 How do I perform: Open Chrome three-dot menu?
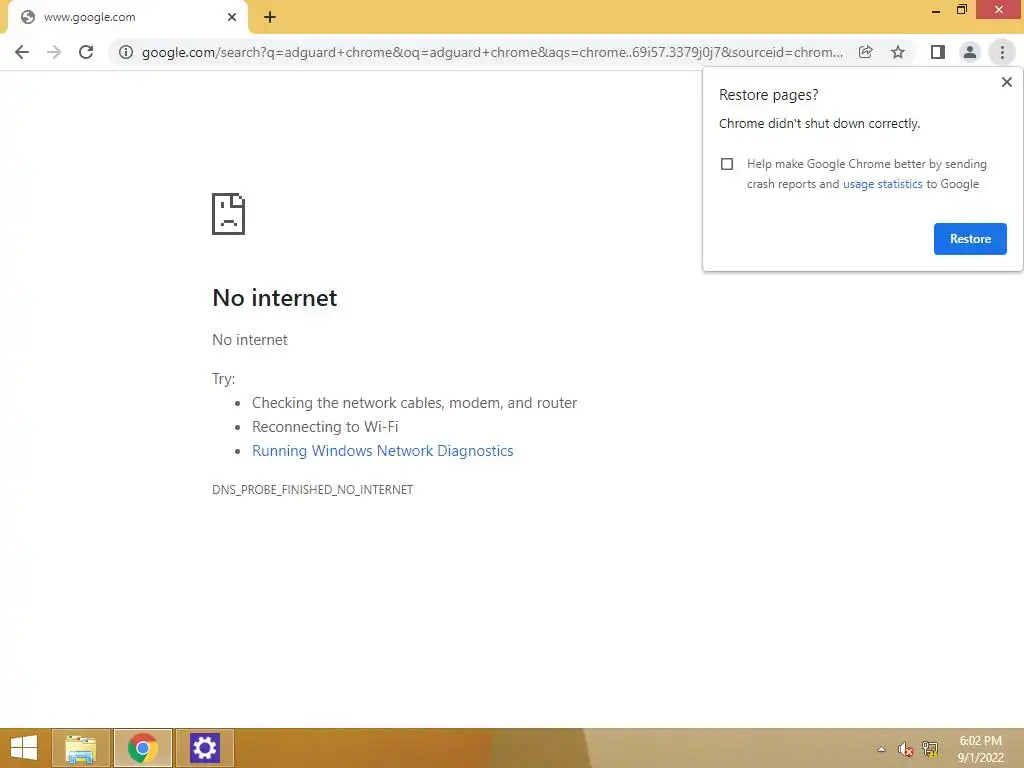[x=1002, y=52]
